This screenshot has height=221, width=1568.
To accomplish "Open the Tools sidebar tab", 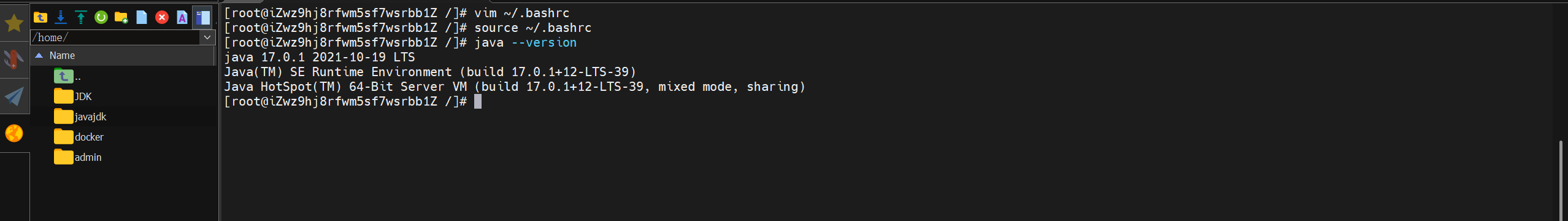I will click(x=14, y=60).
